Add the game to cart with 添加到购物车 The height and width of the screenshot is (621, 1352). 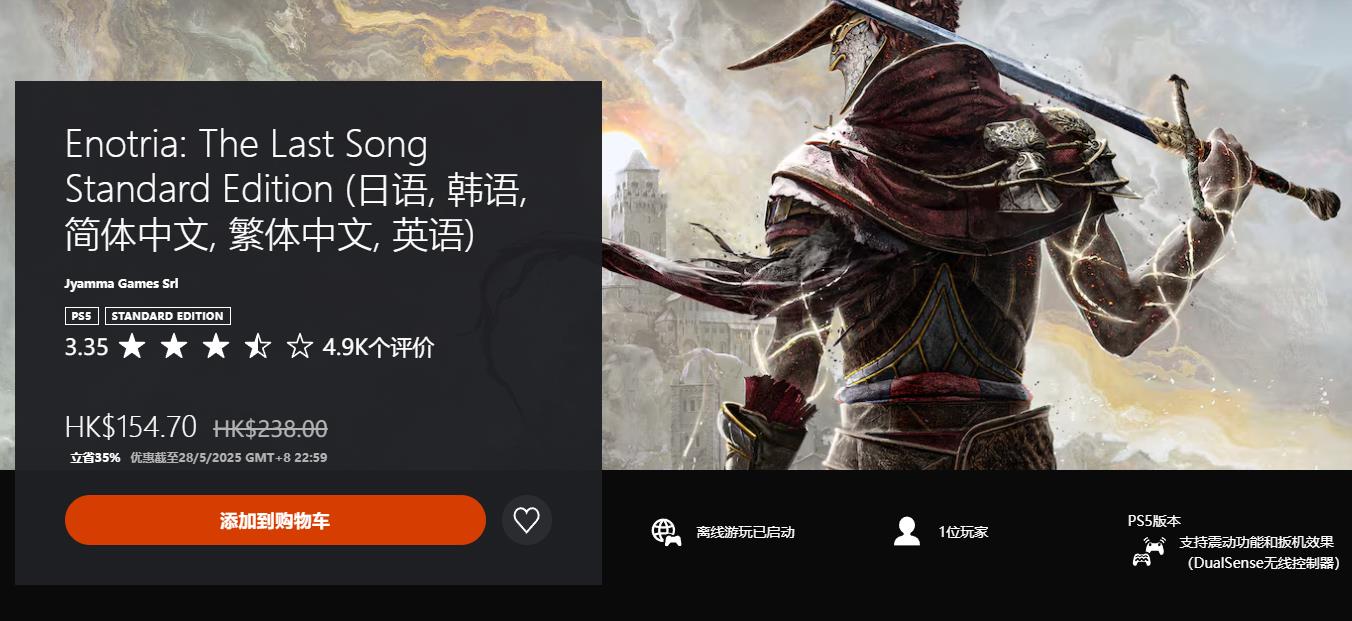275,520
